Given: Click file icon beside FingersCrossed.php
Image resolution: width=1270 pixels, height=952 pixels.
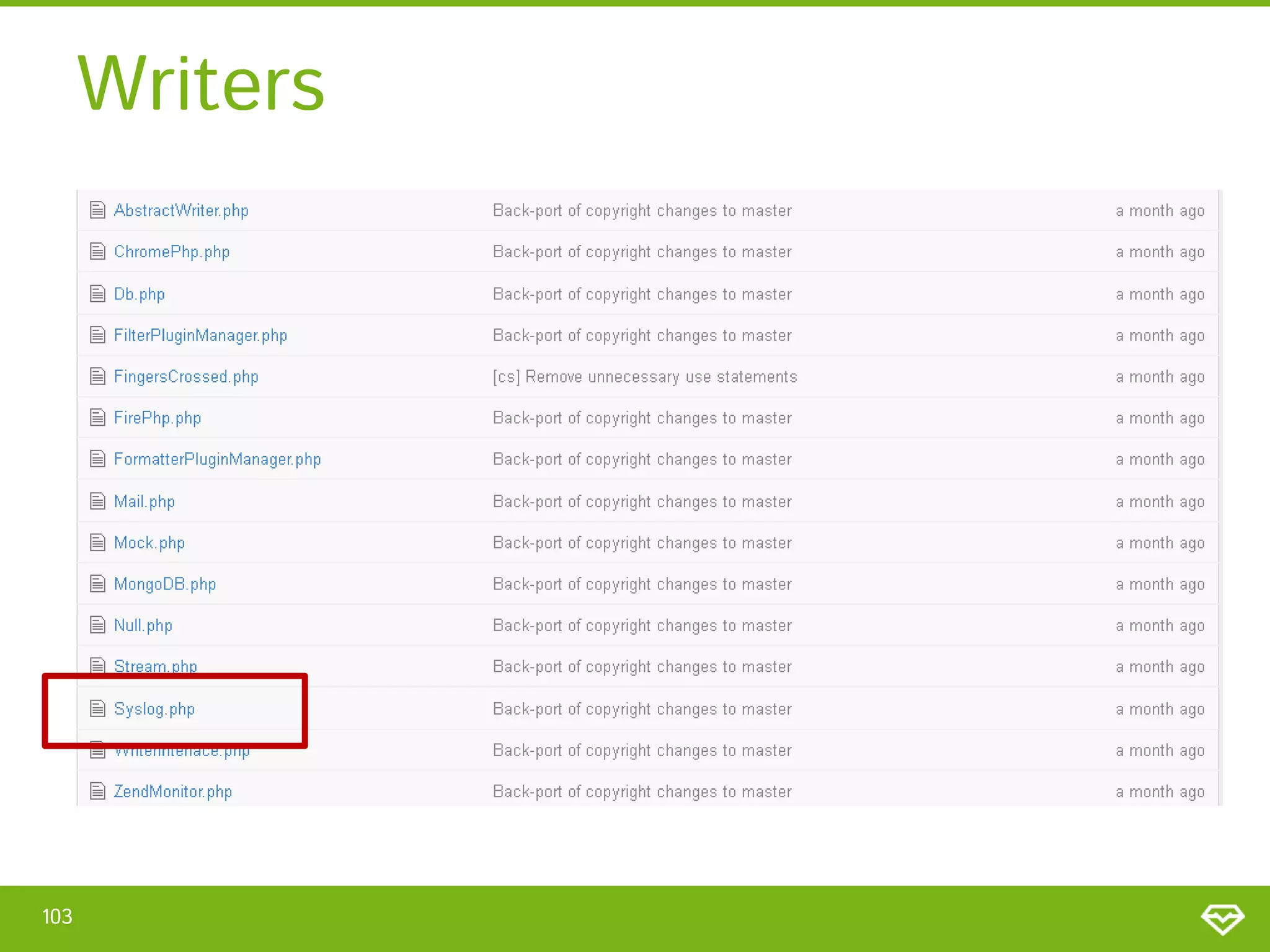Looking at the screenshot, I should point(97,376).
